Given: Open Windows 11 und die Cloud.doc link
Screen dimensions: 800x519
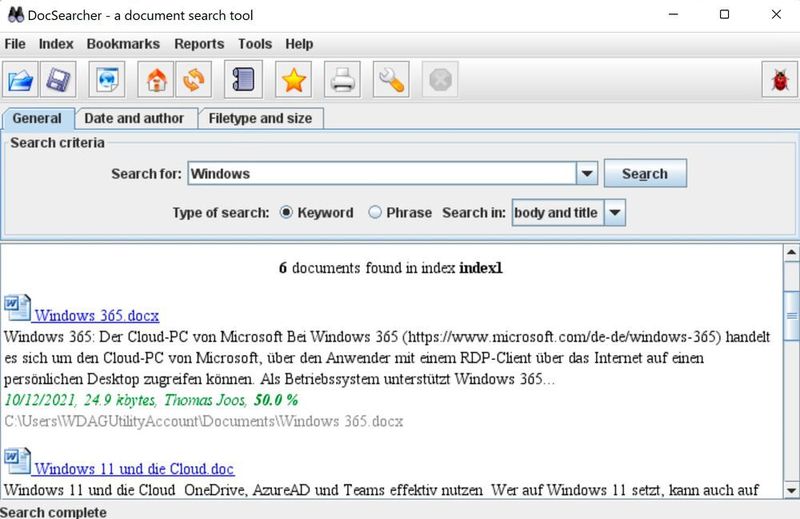Looking at the screenshot, I should (x=134, y=468).
